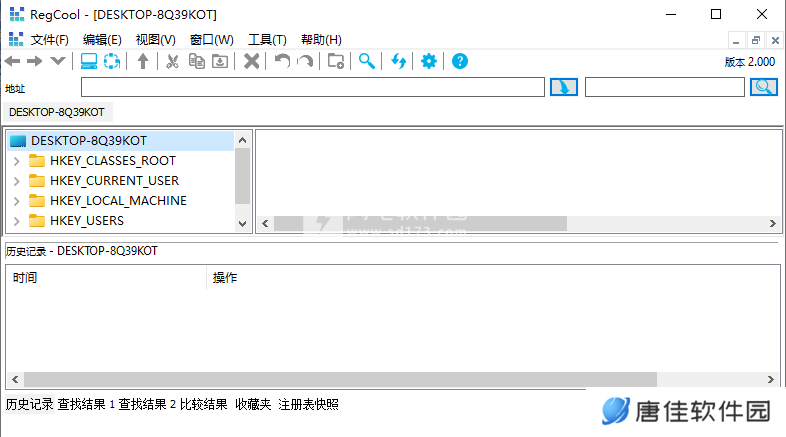
Task: Switch to the 历史记录 tab
Action: pyautogui.click(x=30, y=404)
